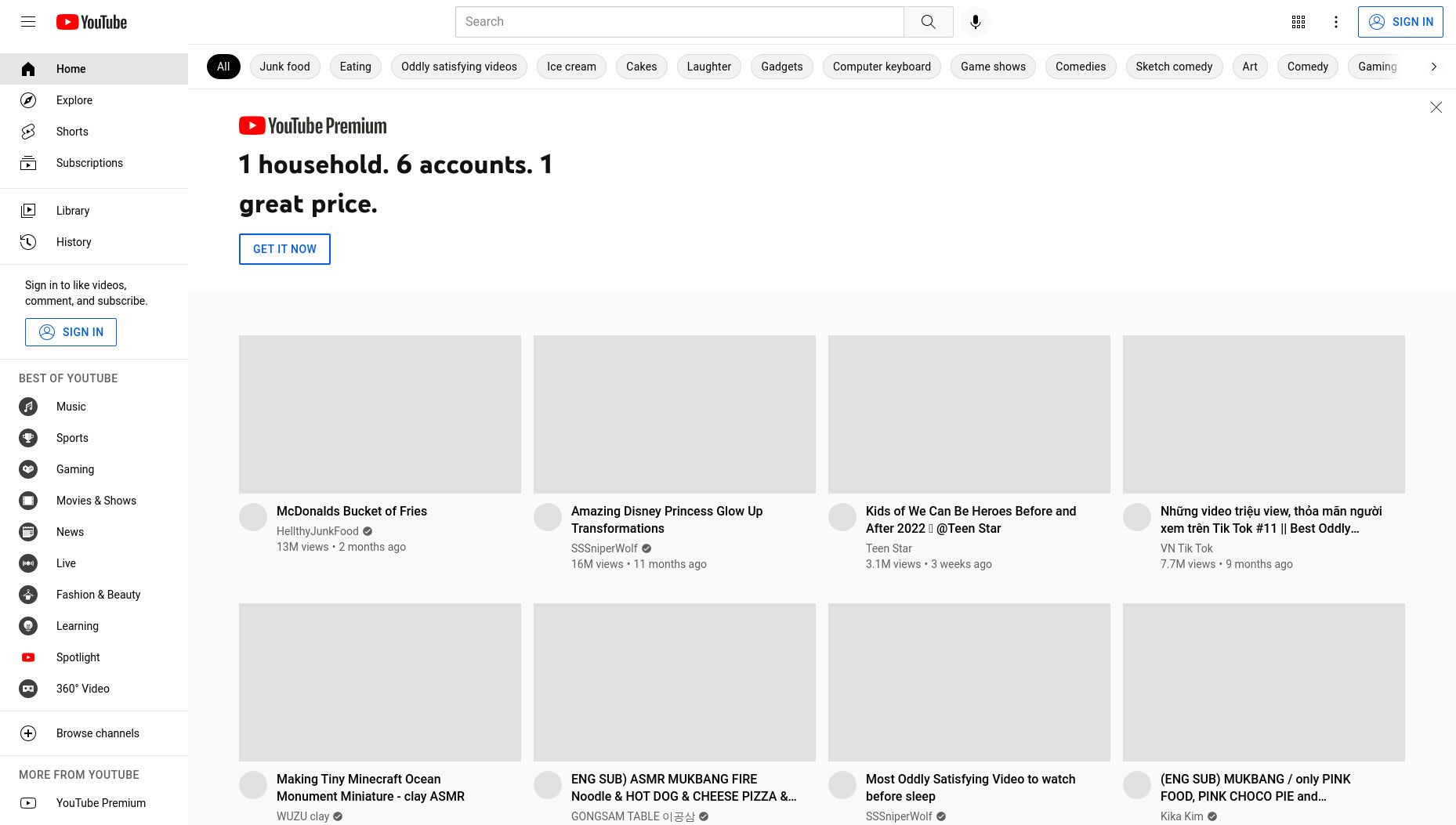
Task: Click GET IT NOW button
Action: 284,249
